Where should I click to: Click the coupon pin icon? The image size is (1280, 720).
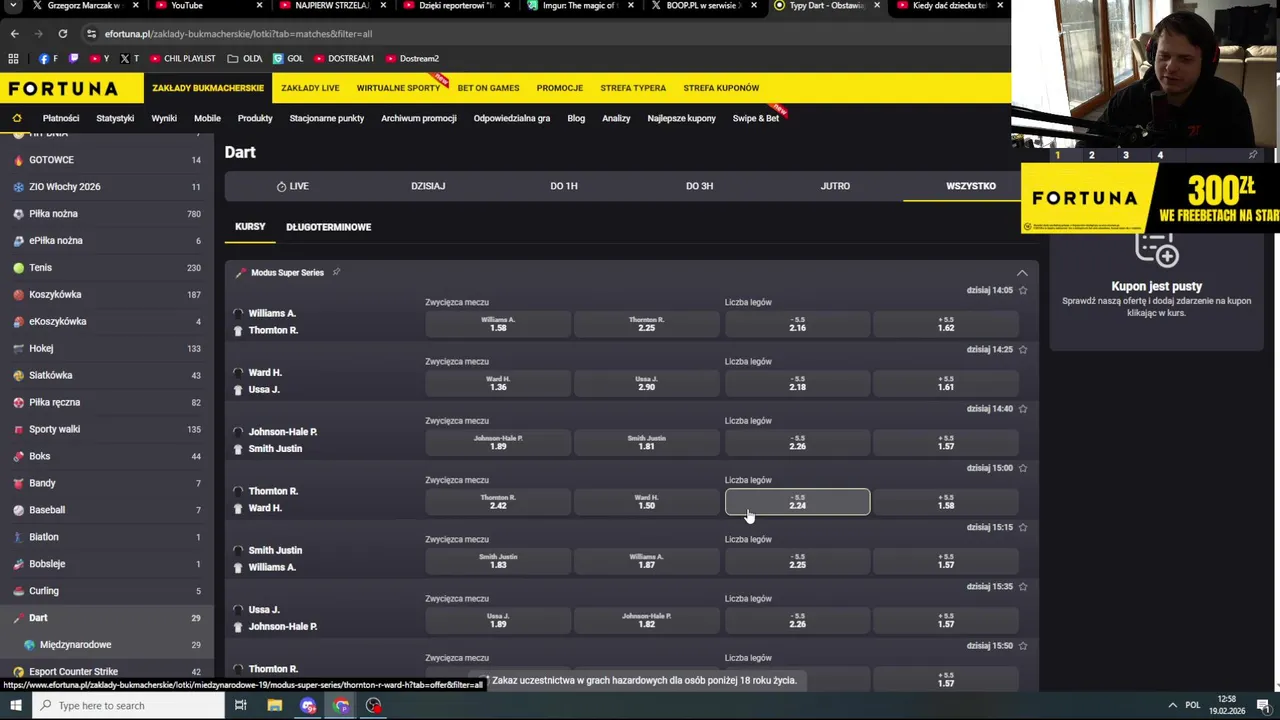pos(1252,155)
